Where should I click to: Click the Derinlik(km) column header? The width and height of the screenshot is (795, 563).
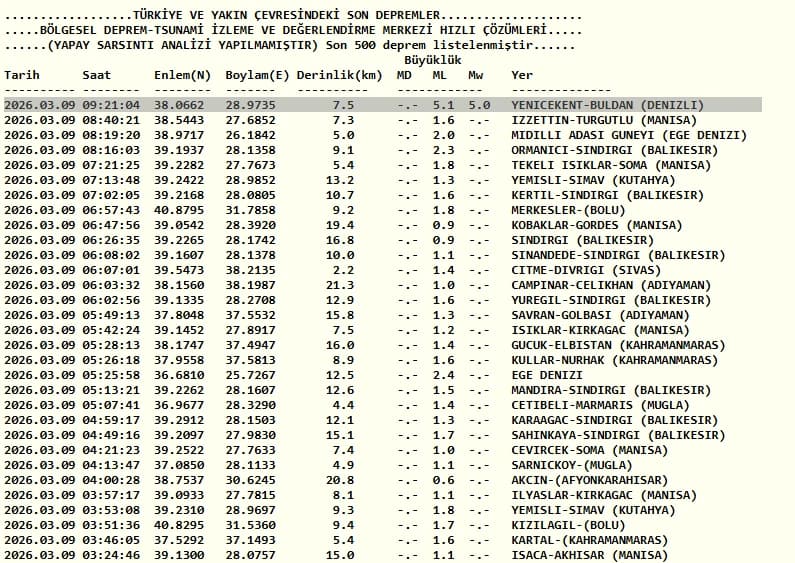(x=339, y=76)
